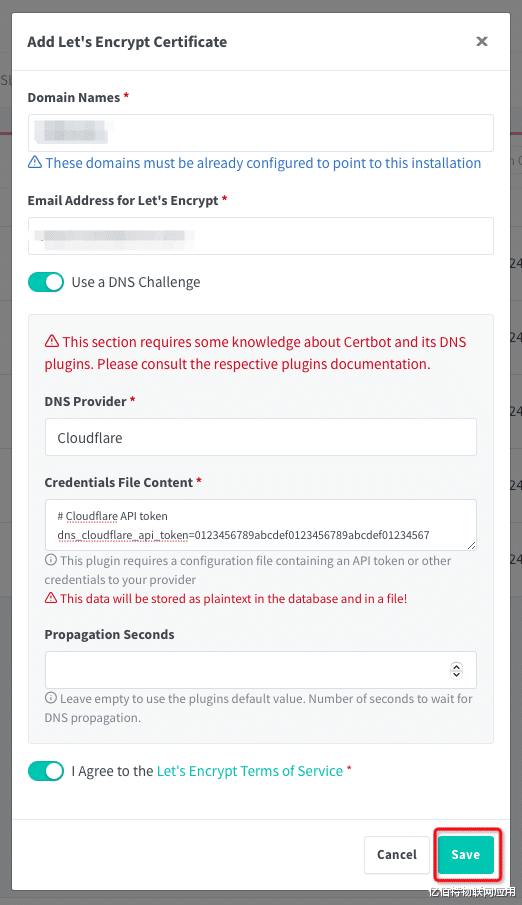Viewport: 522px width, 905px height.
Task: Focus the Domain Names input field
Action: pyautogui.click(x=261, y=133)
